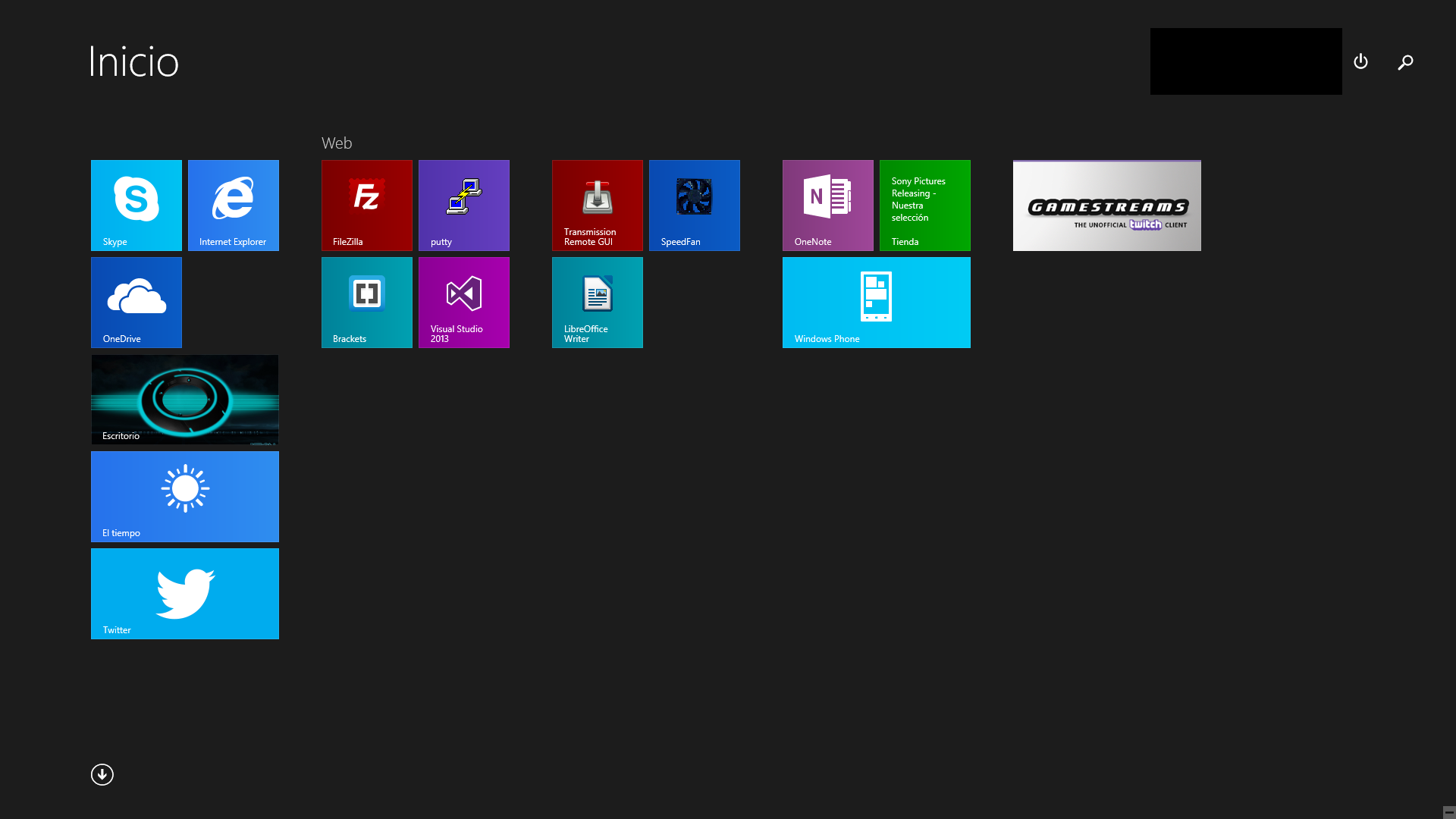Image resolution: width=1456 pixels, height=819 pixels.
Task: Open the Windows Phone tile
Action: pos(877,303)
